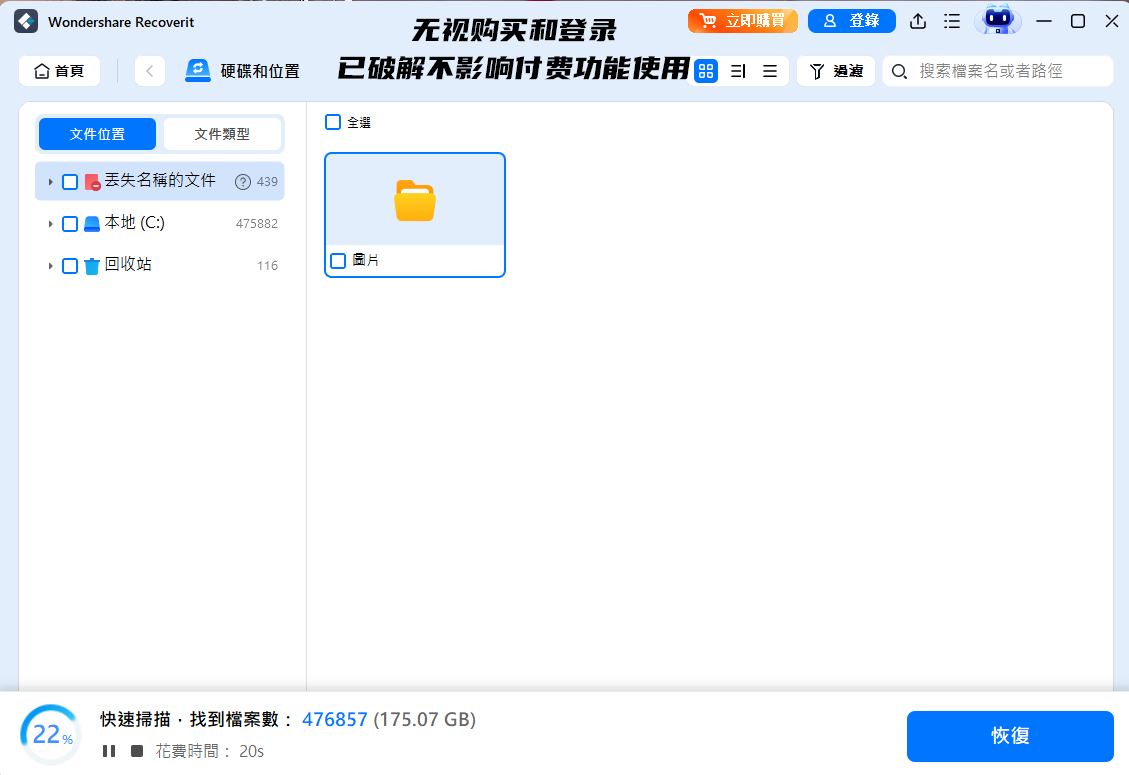Image resolution: width=1129 pixels, height=775 pixels.
Task: Tick the 本地 (C:) checkbox
Action: coord(70,224)
